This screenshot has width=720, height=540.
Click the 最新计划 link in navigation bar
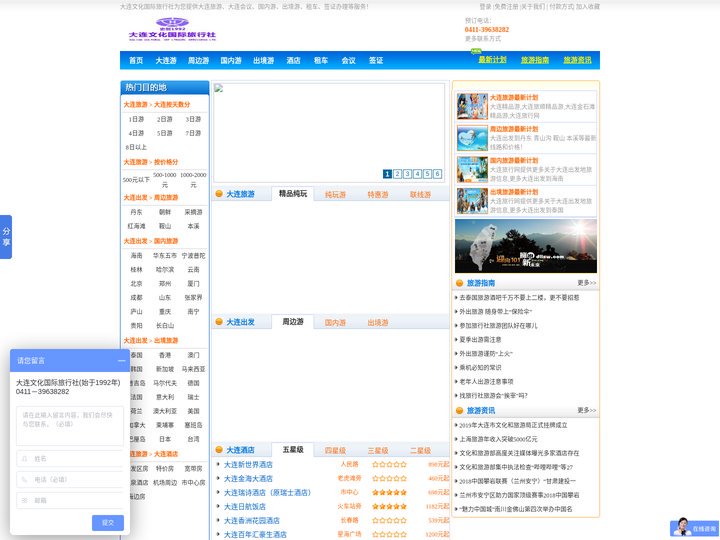[492, 60]
